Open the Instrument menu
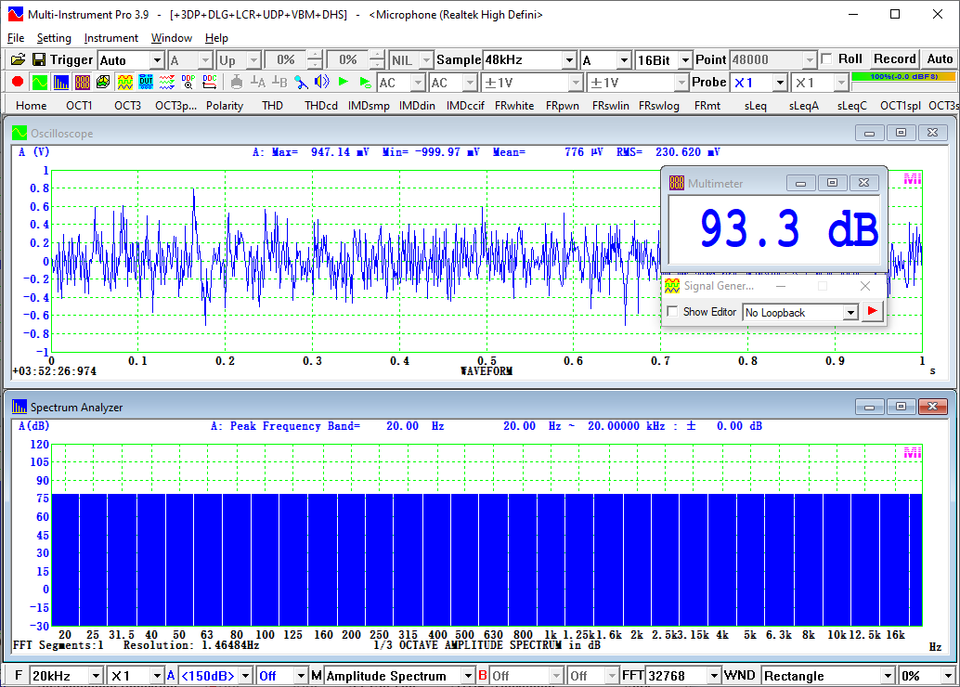960x687 pixels. coord(111,38)
